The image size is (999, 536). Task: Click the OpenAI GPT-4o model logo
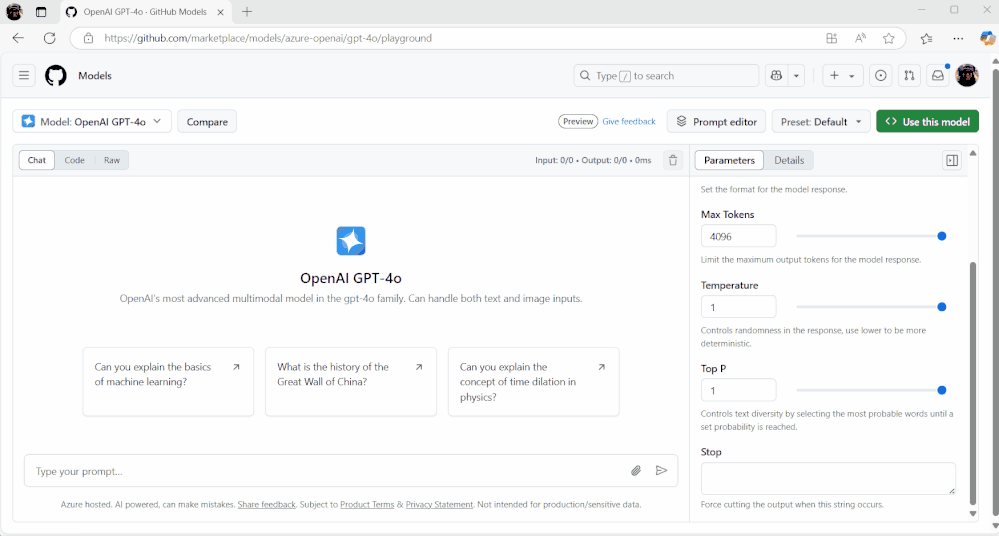coord(351,241)
